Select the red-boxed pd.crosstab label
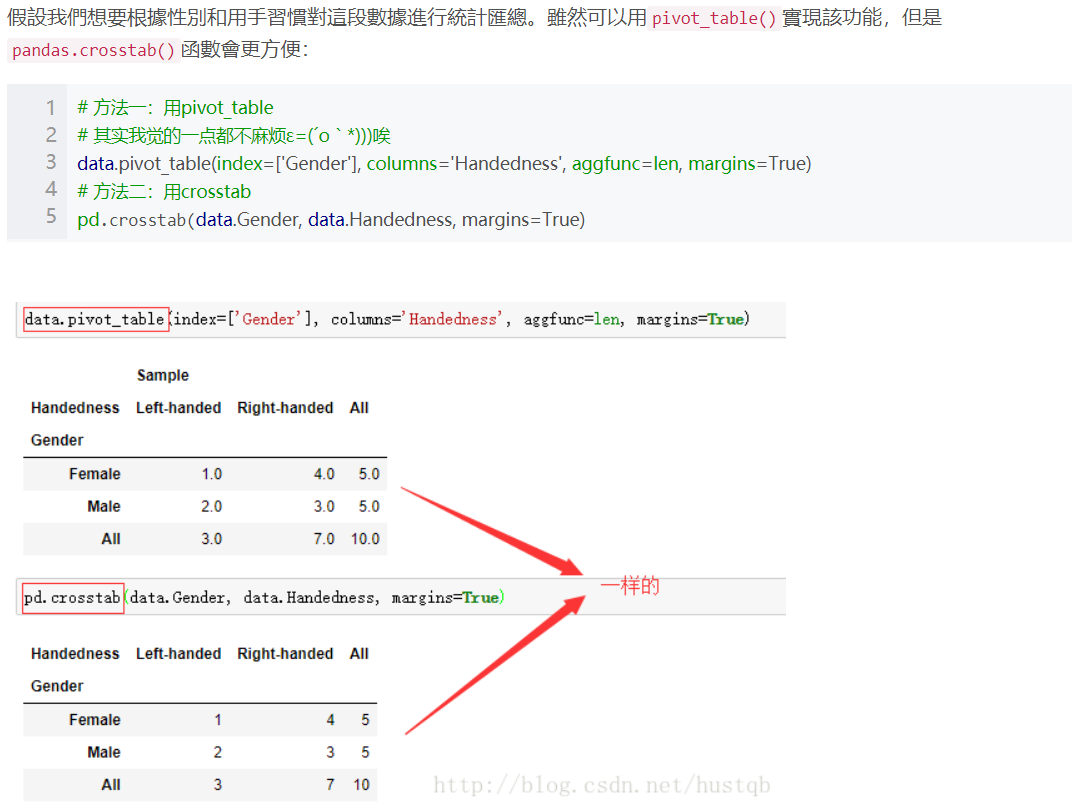1078x809 pixels. [71, 596]
